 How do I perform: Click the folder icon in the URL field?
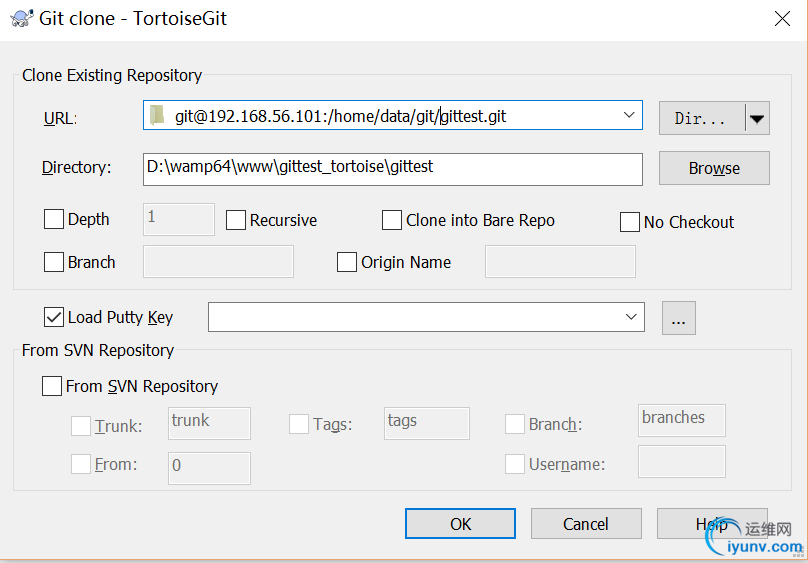click(157, 115)
